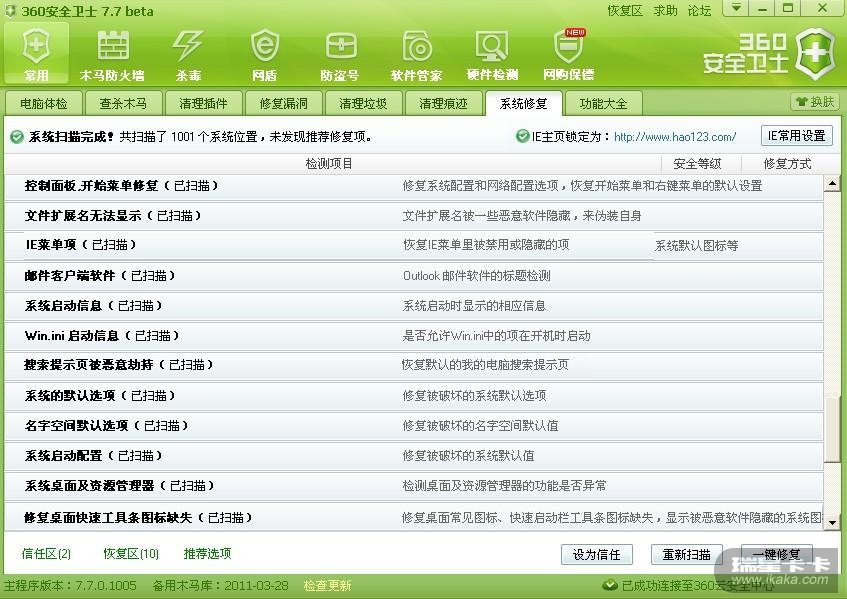The image size is (847, 599).
Task: Select the 控制面板.开始菜单修复 row
Action: click(414, 186)
